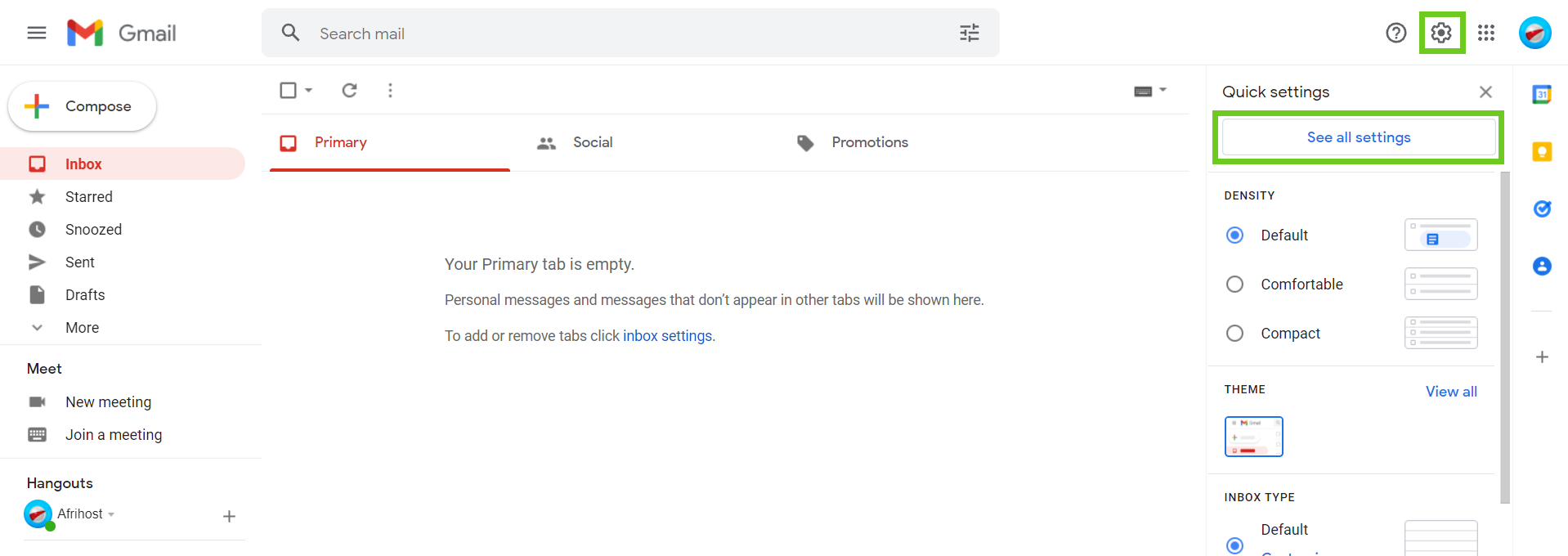Click the Support help question mark icon
Image resolution: width=1568 pixels, height=556 pixels.
(1396, 33)
